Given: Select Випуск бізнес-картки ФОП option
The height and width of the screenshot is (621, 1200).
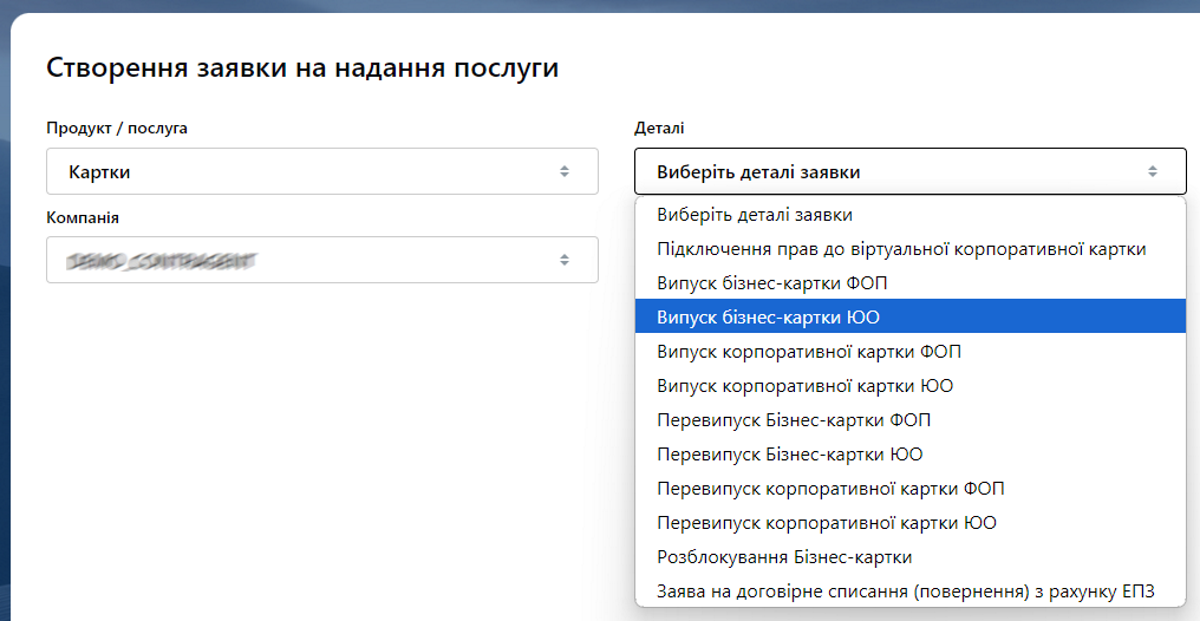Looking at the screenshot, I should pos(910,283).
